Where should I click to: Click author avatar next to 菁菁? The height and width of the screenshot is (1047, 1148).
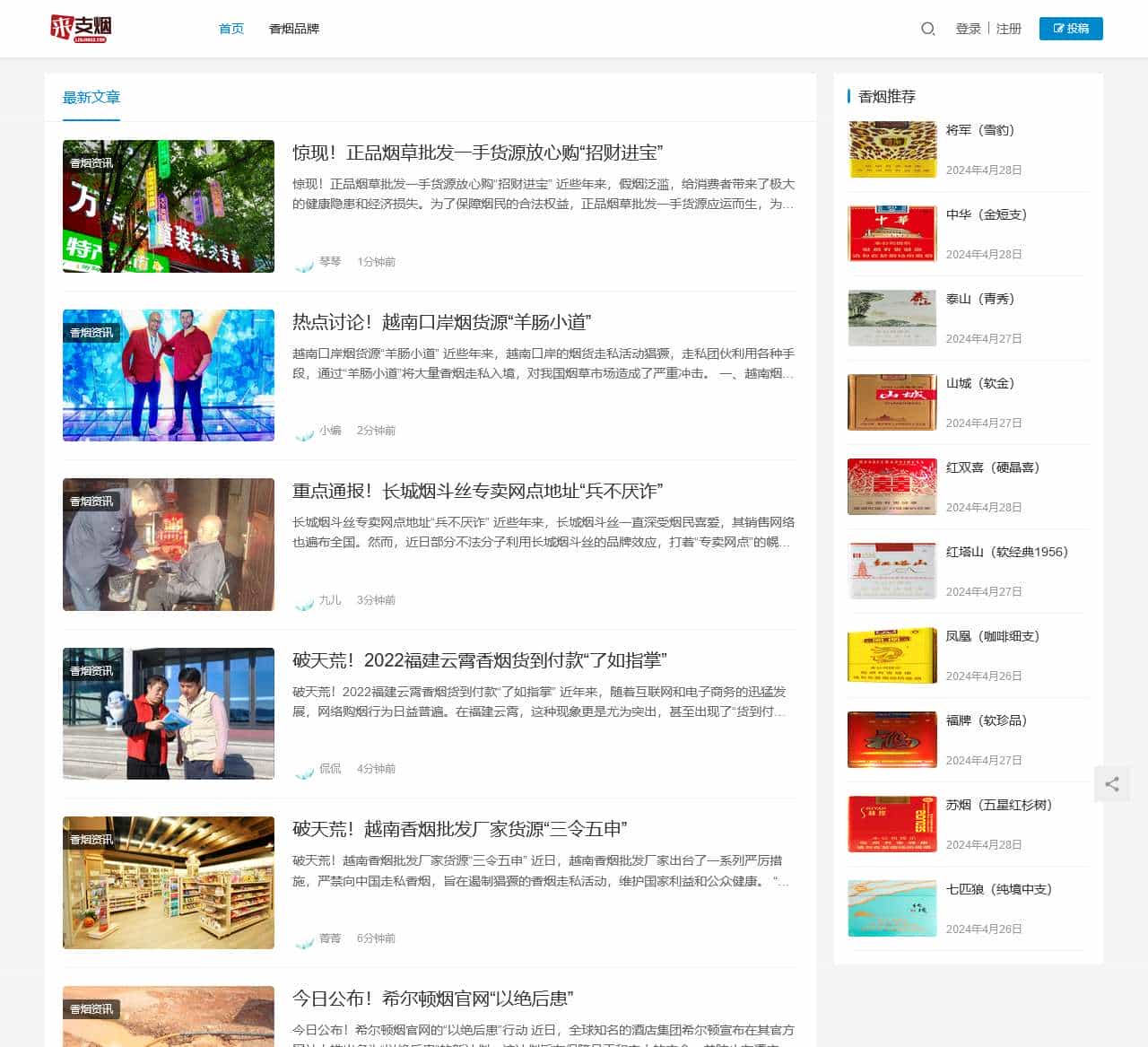[x=304, y=938]
